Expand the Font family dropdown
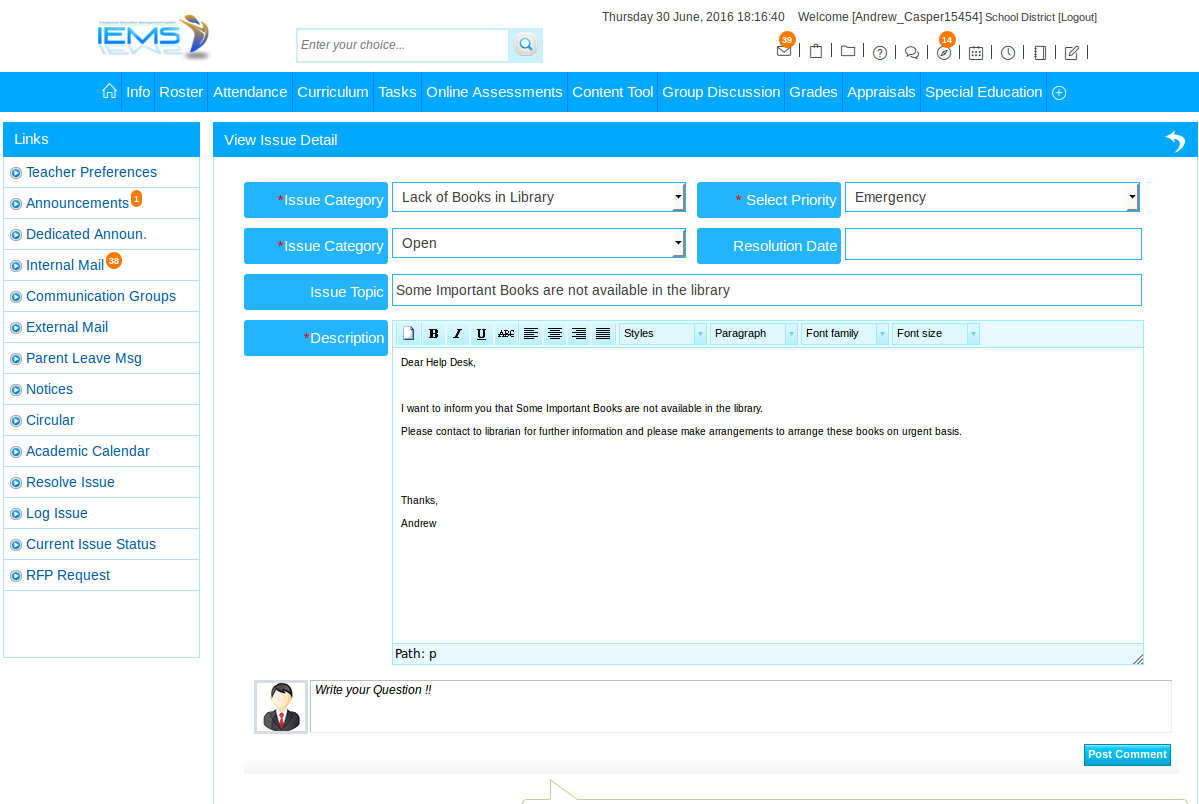This screenshot has width=1199, height=804. pyautogui.click(x=844, y=334)
